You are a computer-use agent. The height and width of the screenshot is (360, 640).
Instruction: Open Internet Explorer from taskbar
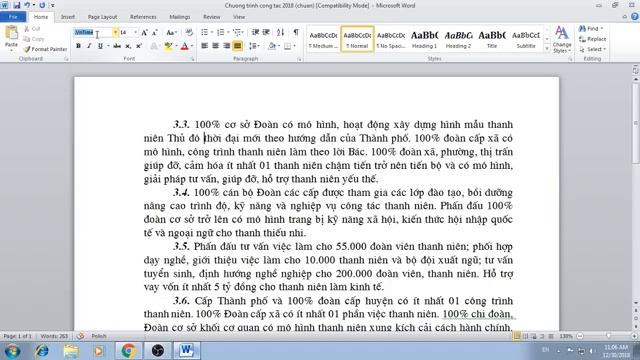(42, 351)
